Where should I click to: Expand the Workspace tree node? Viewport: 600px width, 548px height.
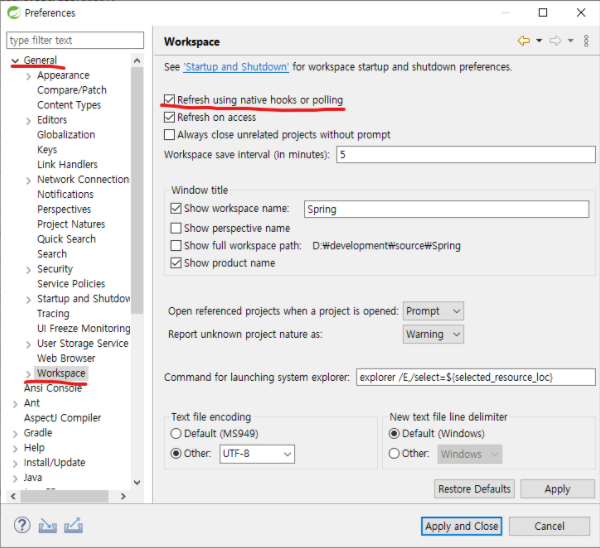[x=28, y=374]
